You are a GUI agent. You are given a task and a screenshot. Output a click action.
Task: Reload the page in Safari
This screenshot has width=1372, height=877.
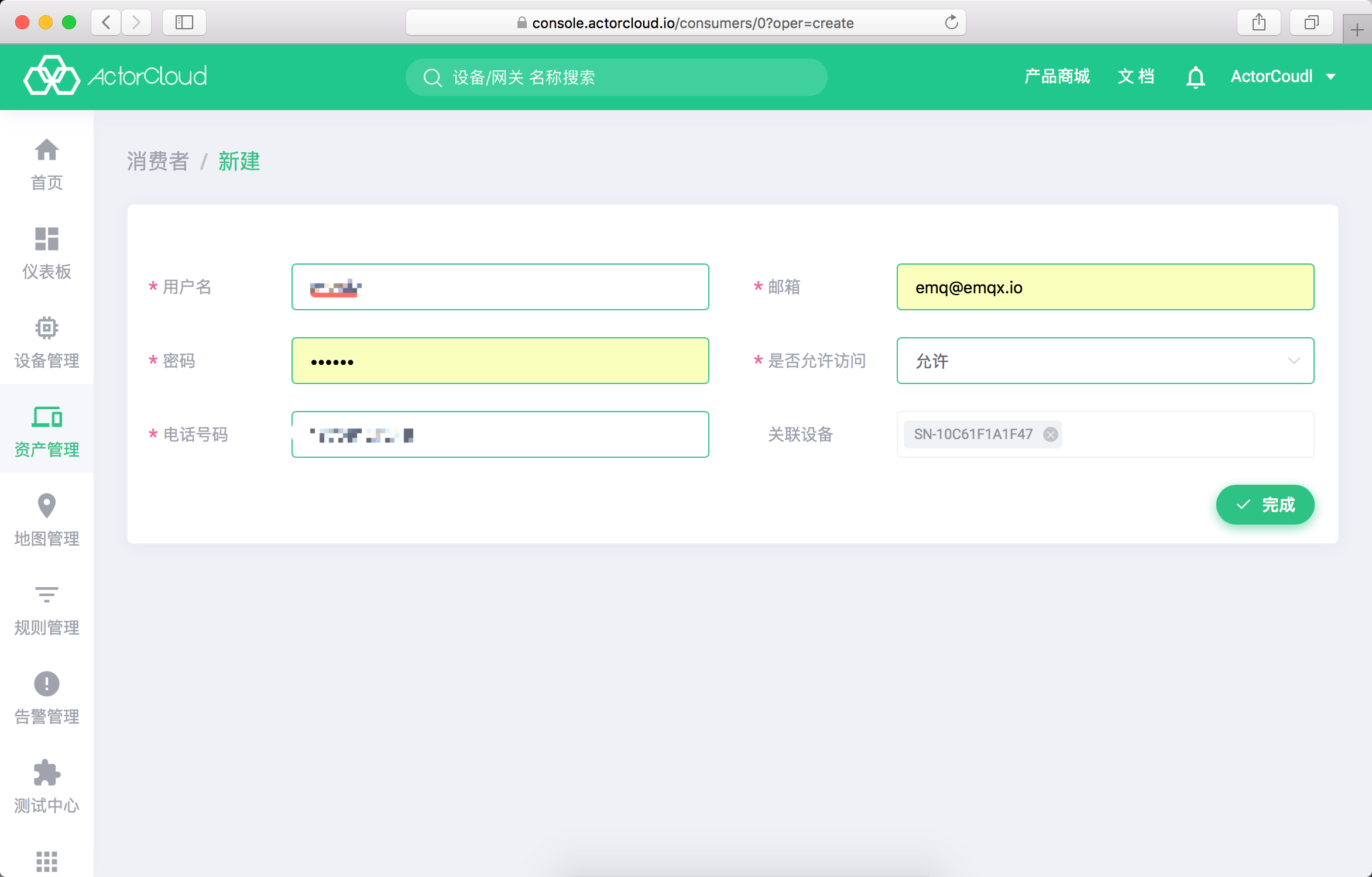(951, 23)
